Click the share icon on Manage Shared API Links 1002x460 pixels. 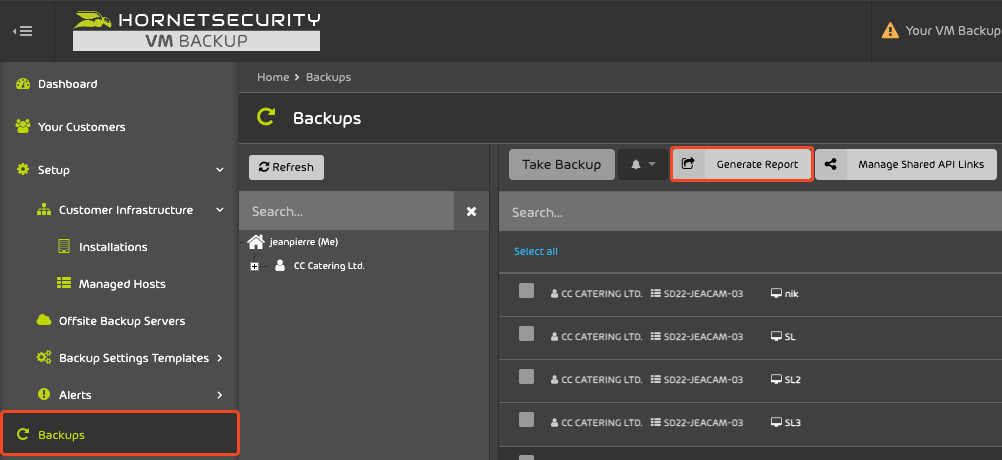pos(830,165)
